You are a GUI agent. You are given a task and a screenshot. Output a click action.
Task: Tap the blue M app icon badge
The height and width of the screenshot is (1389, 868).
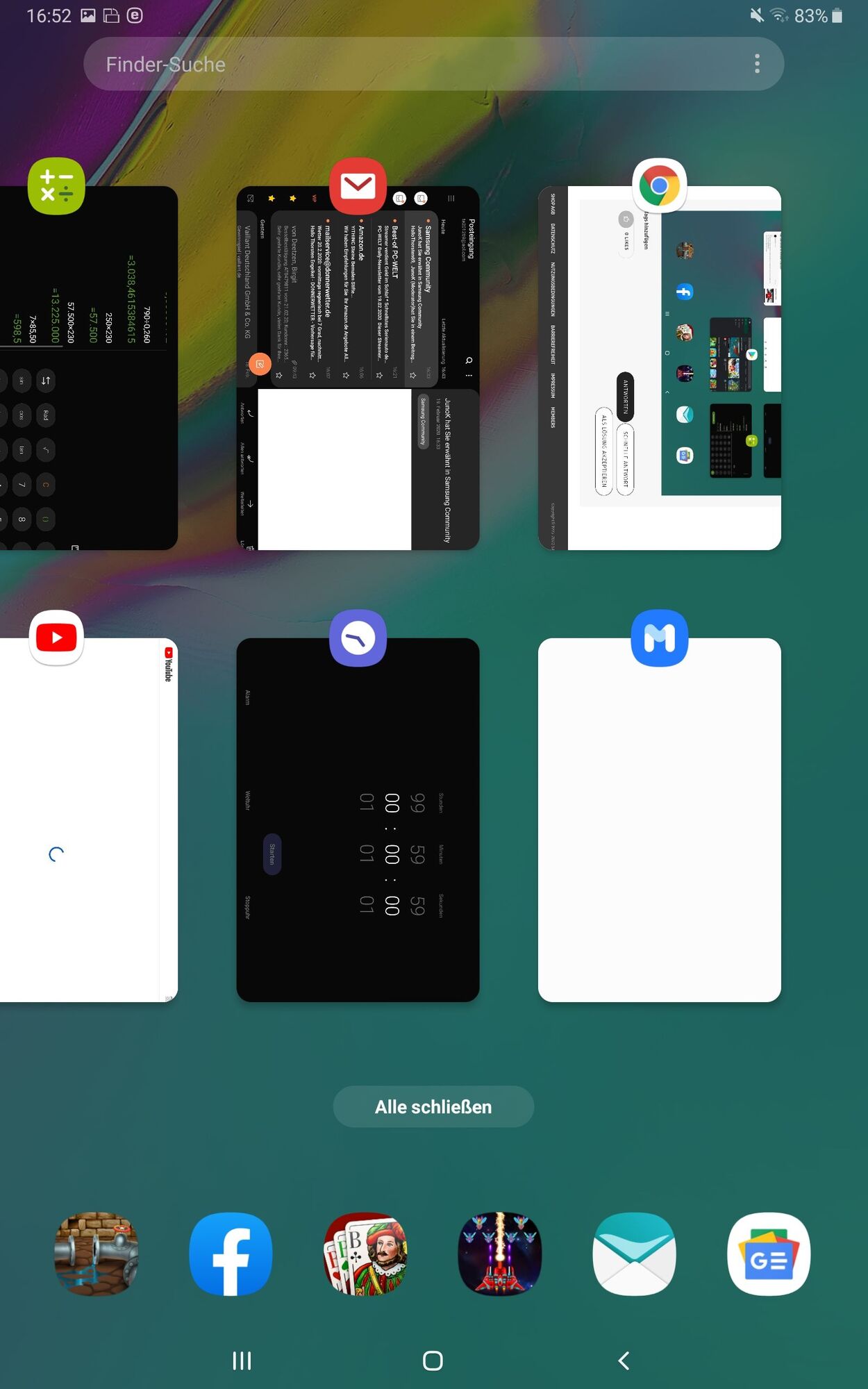pos(660,638)
